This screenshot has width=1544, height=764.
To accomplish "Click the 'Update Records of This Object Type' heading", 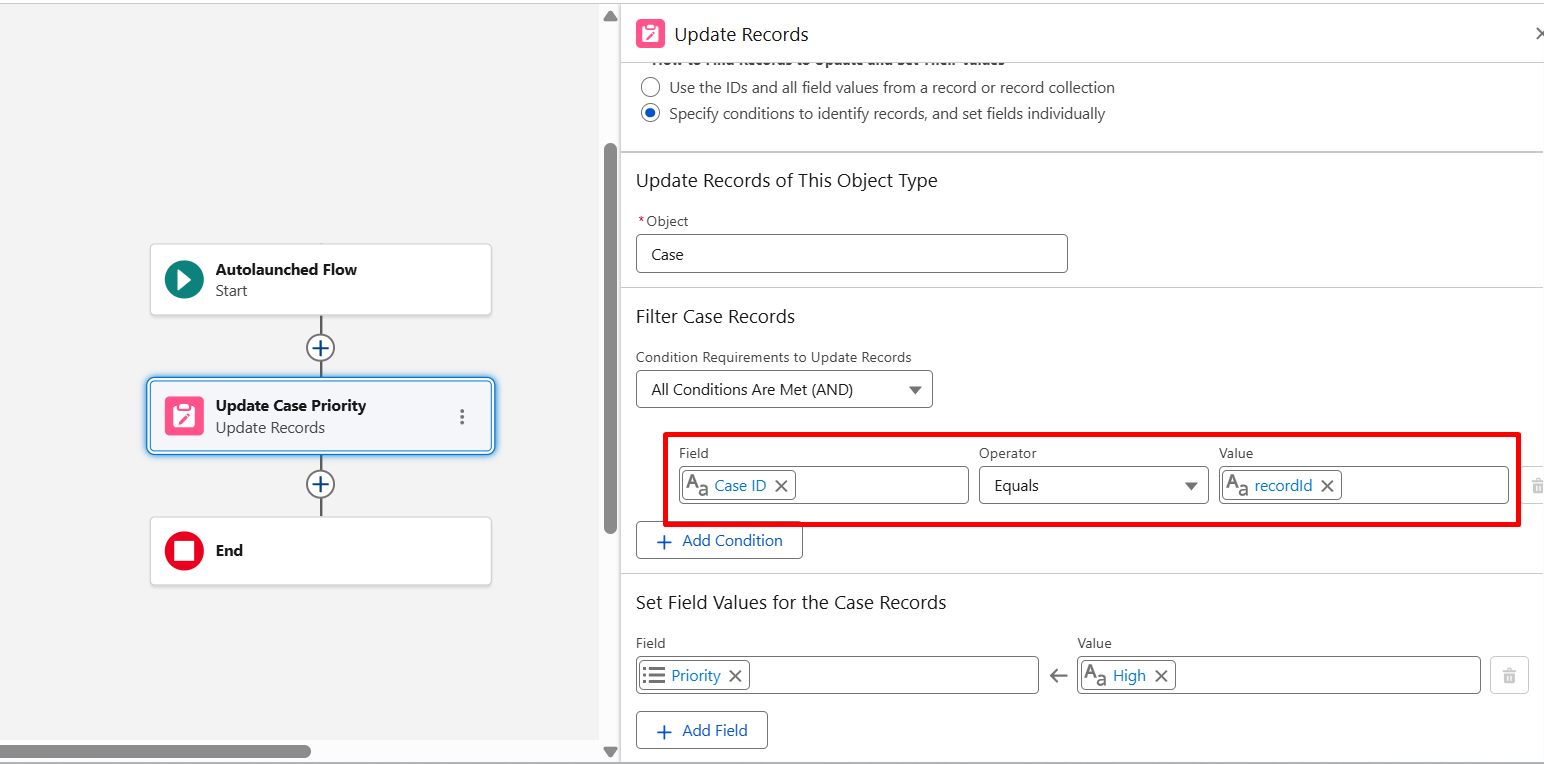I will coord(787,181).
